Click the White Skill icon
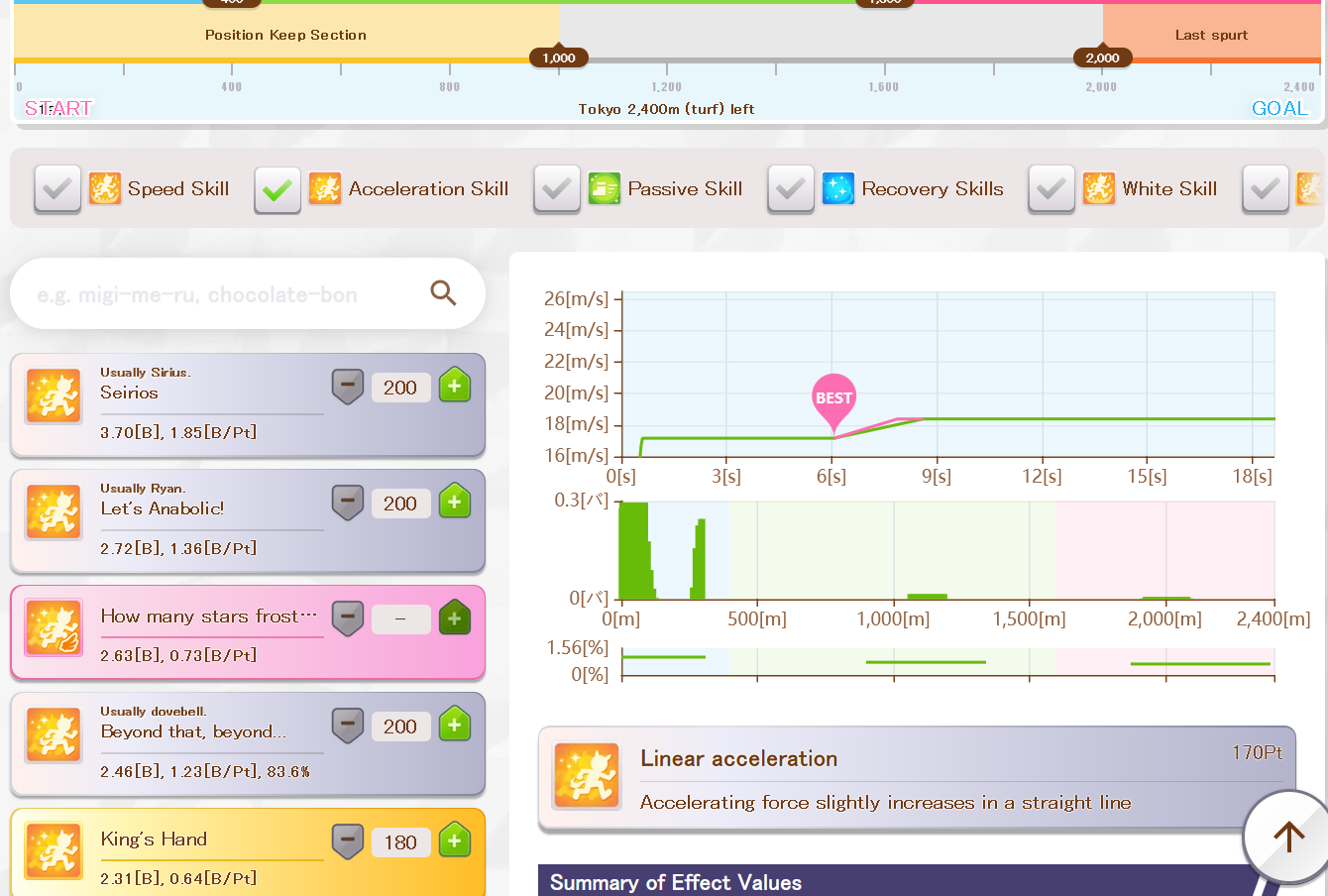Viewport: 1328px width, 896px height. [1099, 188]
